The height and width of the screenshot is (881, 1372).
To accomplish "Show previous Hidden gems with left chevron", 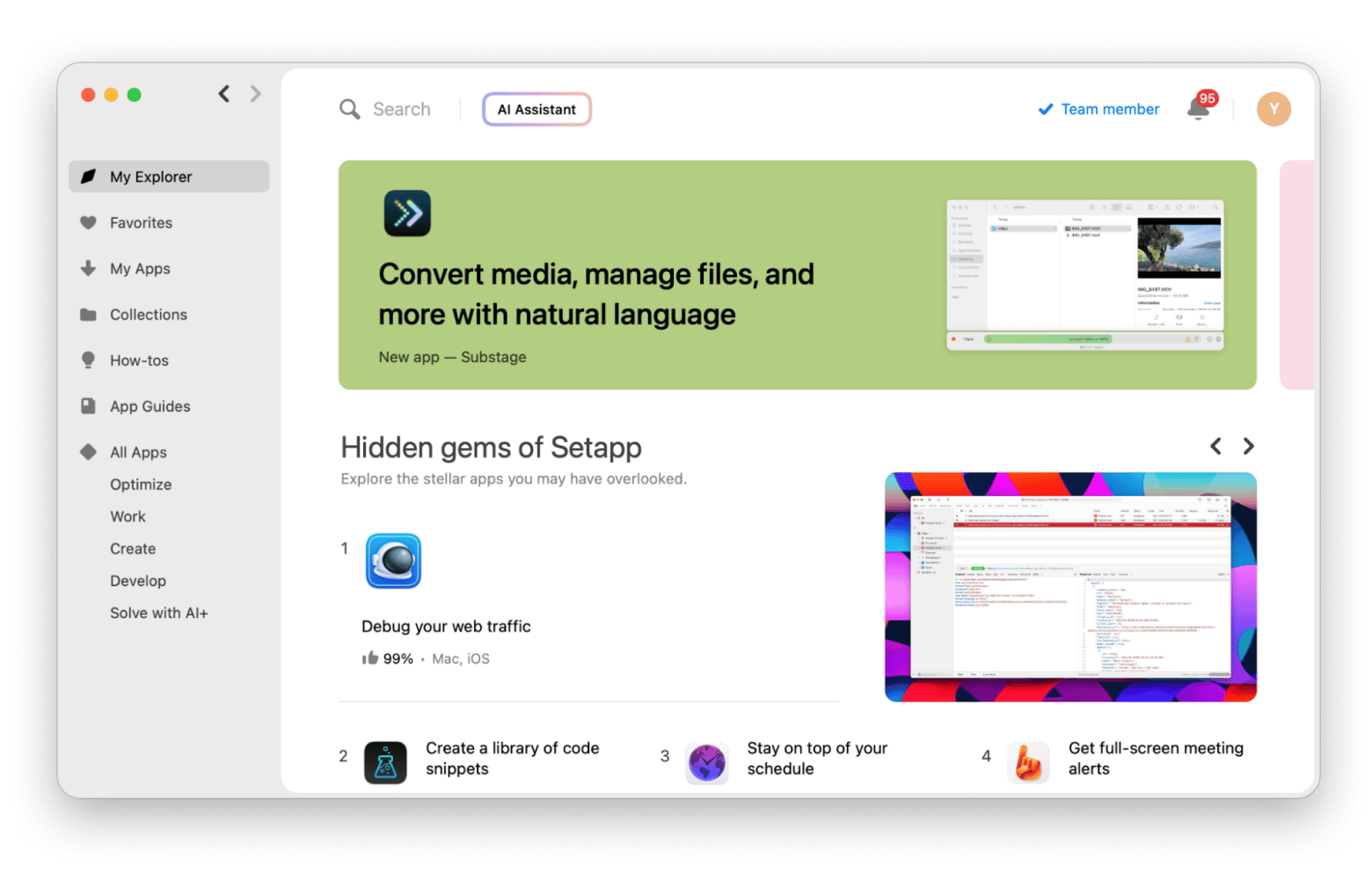I will [1215, 447].
